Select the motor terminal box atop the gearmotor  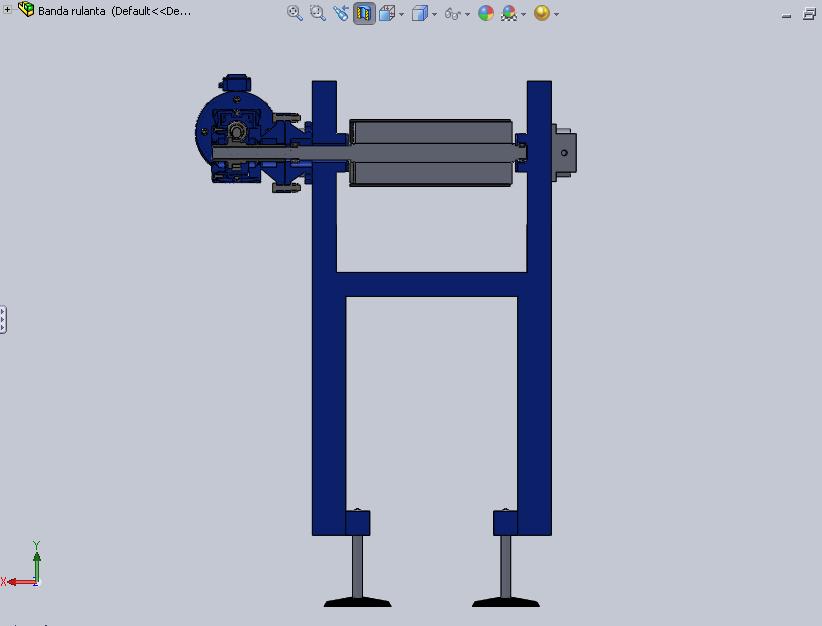pos(236,83)
